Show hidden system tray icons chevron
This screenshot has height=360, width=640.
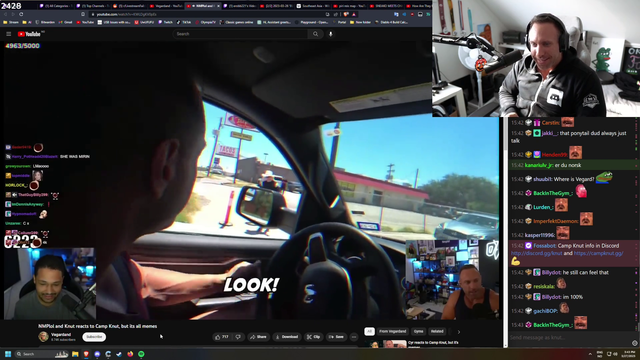point(590,354)
